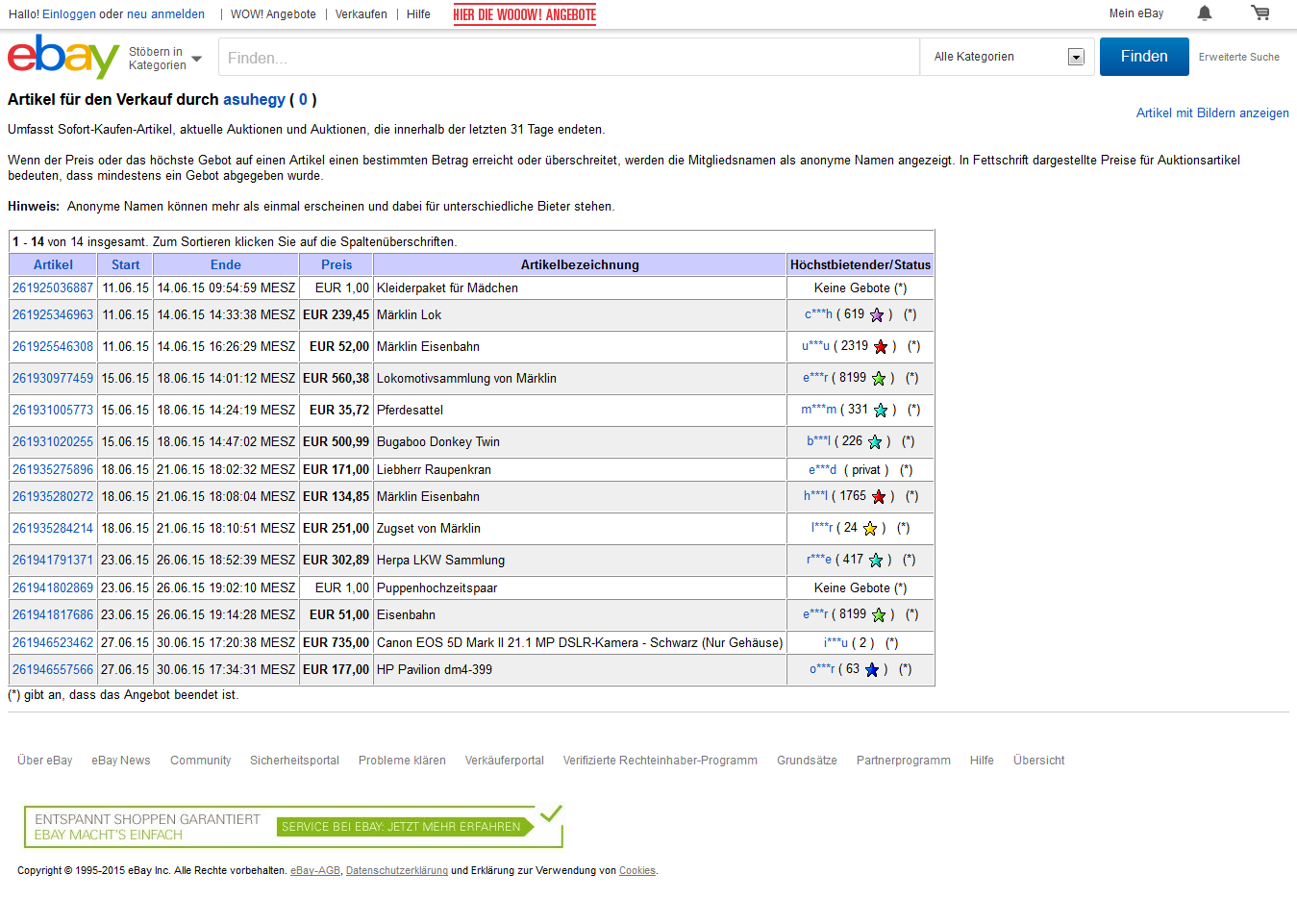Open item number 261931005773

(x=53, y=410)
